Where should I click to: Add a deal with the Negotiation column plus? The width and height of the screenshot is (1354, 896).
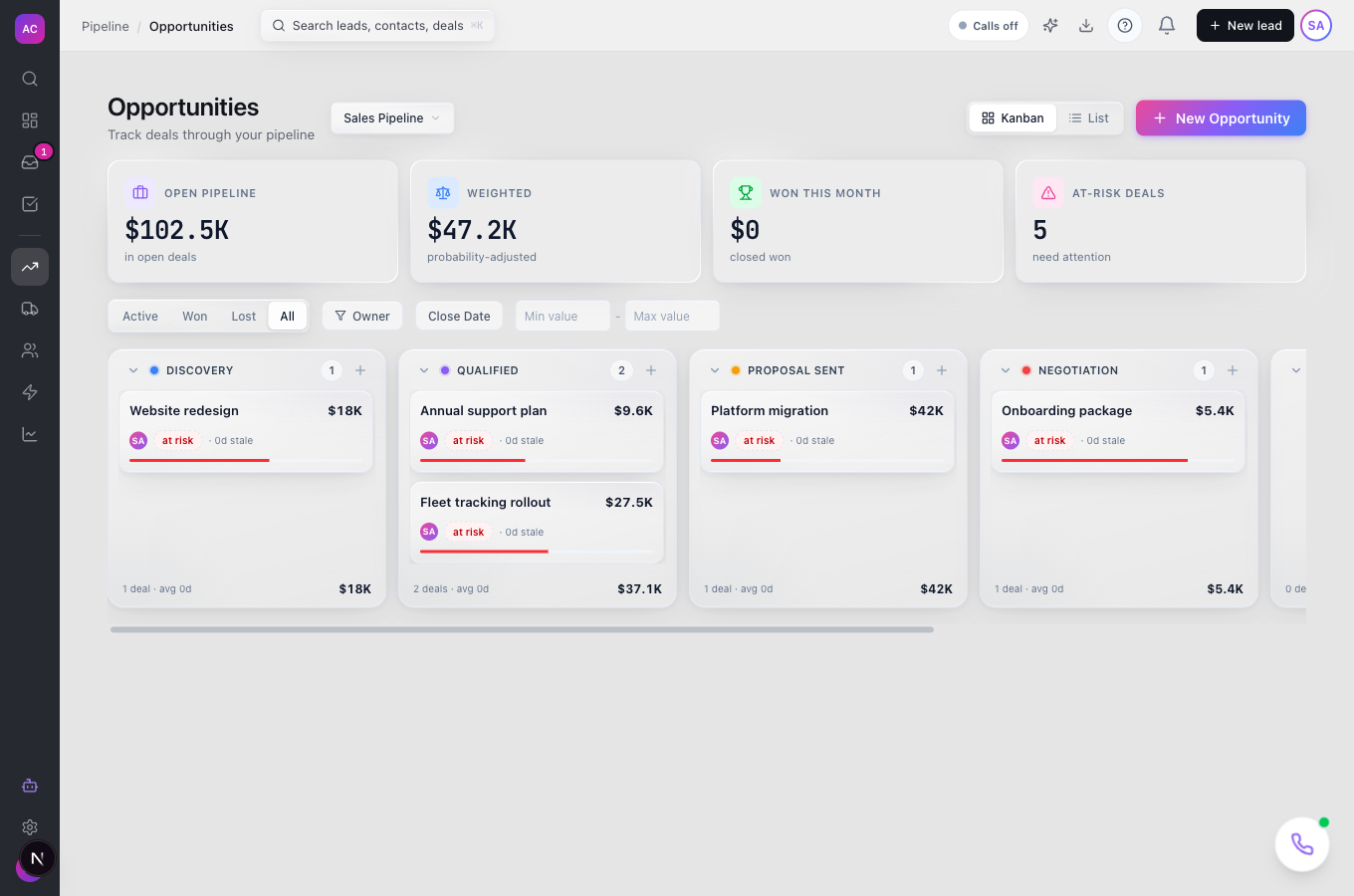tap(1233, 370)
